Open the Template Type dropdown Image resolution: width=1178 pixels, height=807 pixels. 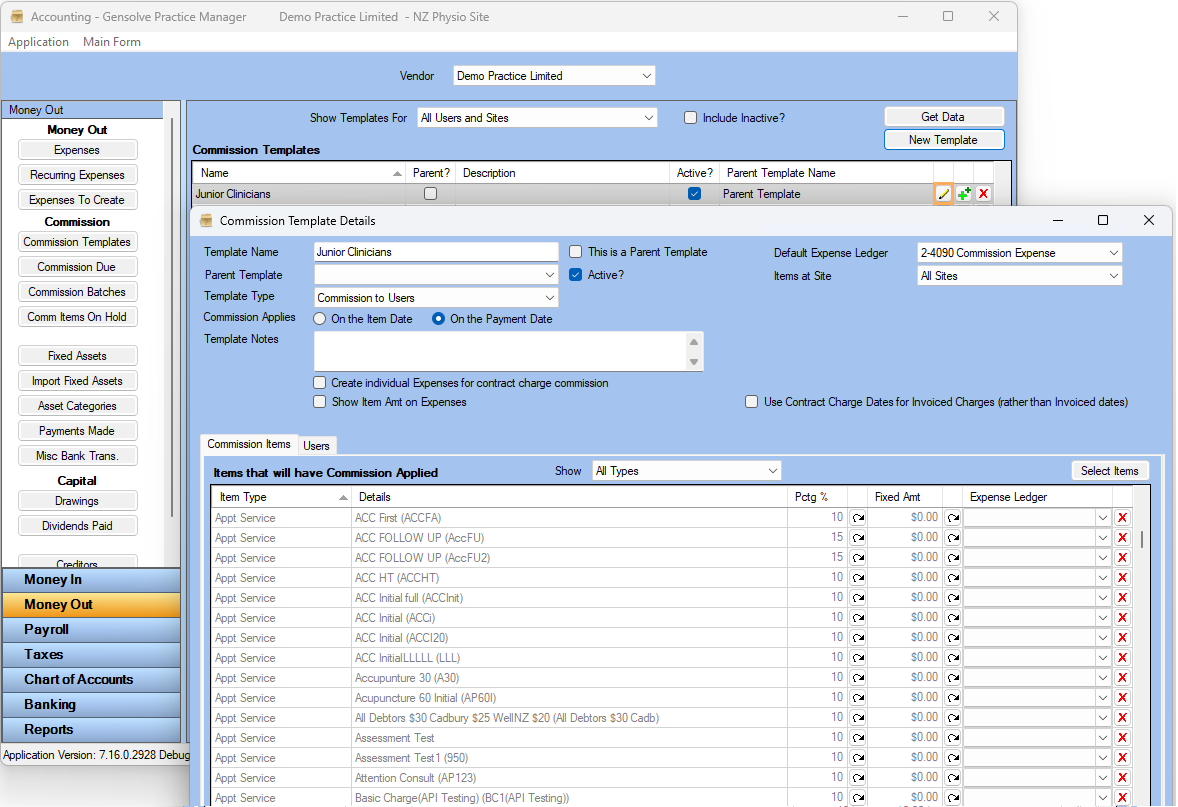(x=549, y=298)
